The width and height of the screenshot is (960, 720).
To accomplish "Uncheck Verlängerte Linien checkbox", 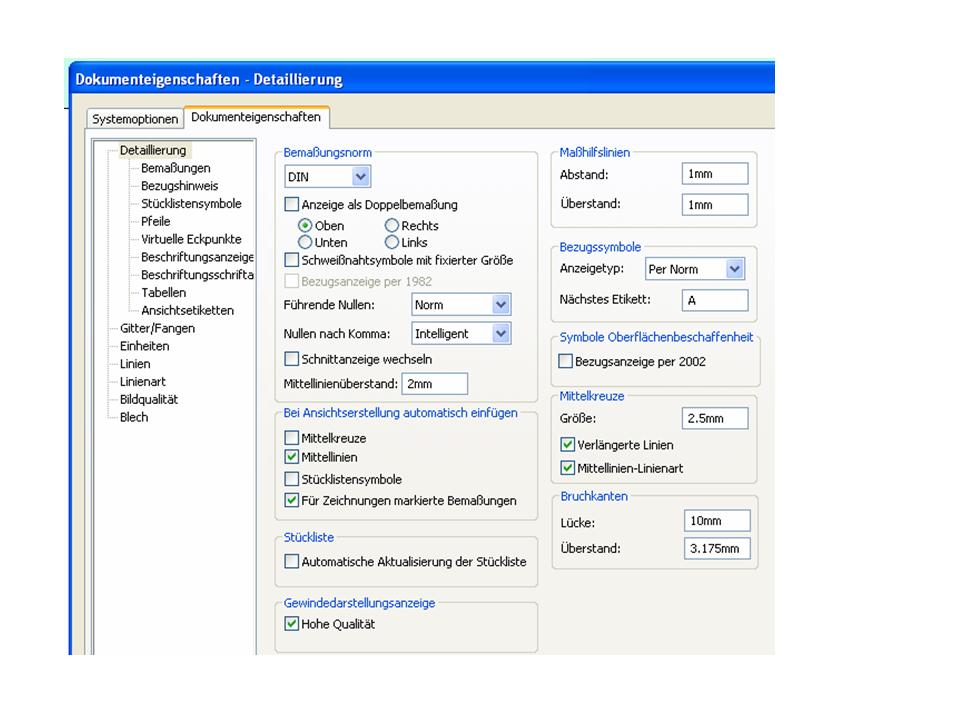I will 568,444.
